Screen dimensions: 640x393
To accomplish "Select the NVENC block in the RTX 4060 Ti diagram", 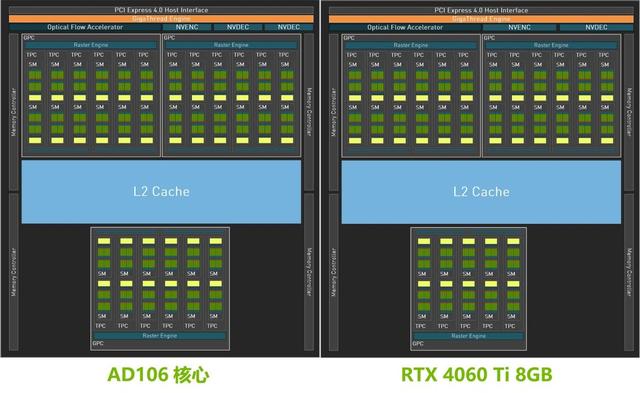I will 519,27.
